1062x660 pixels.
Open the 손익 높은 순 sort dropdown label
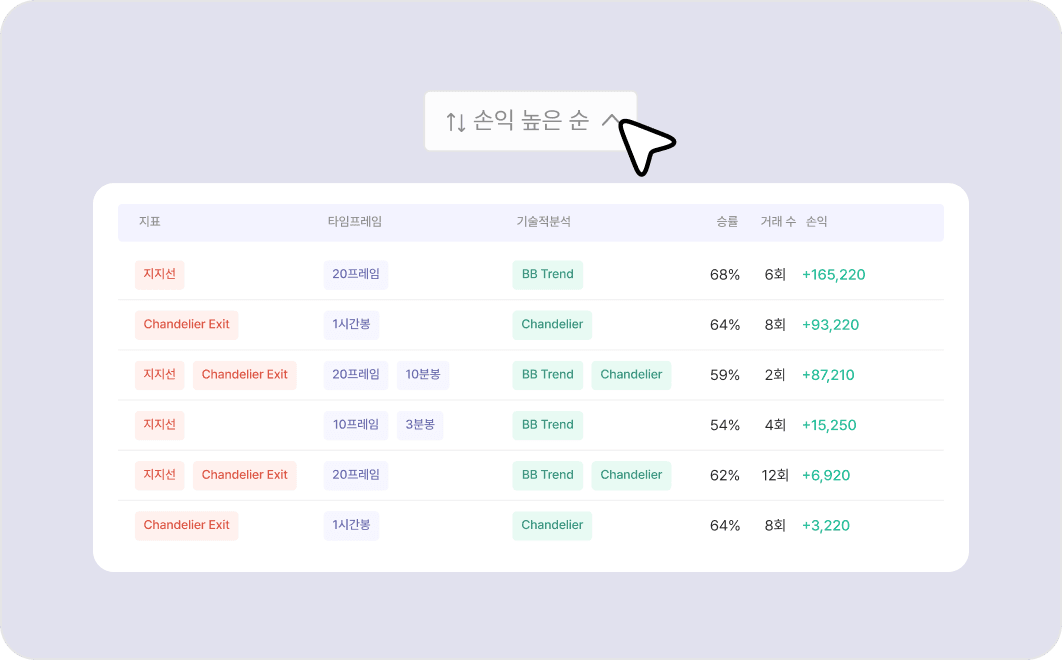[x=530, y=121]
